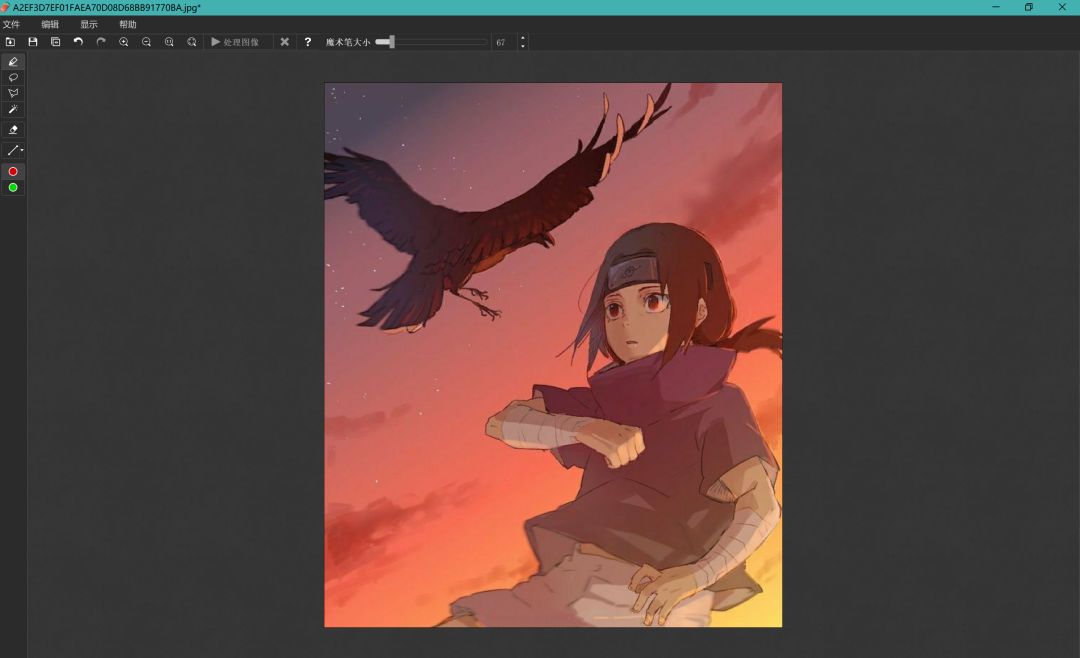Choose the red marker color

tap(13, 172)
